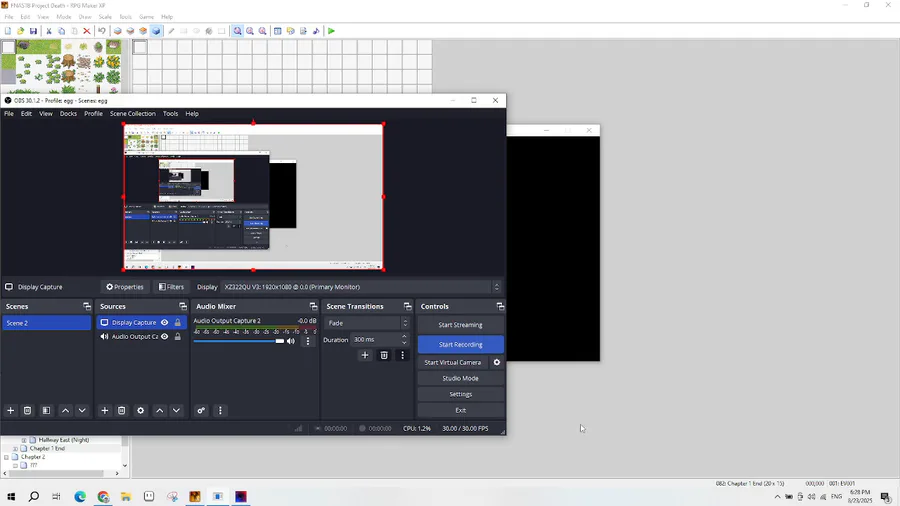Screen dimensions: 900x506
Task: Open the Materials manager icon
Action: 290,31
